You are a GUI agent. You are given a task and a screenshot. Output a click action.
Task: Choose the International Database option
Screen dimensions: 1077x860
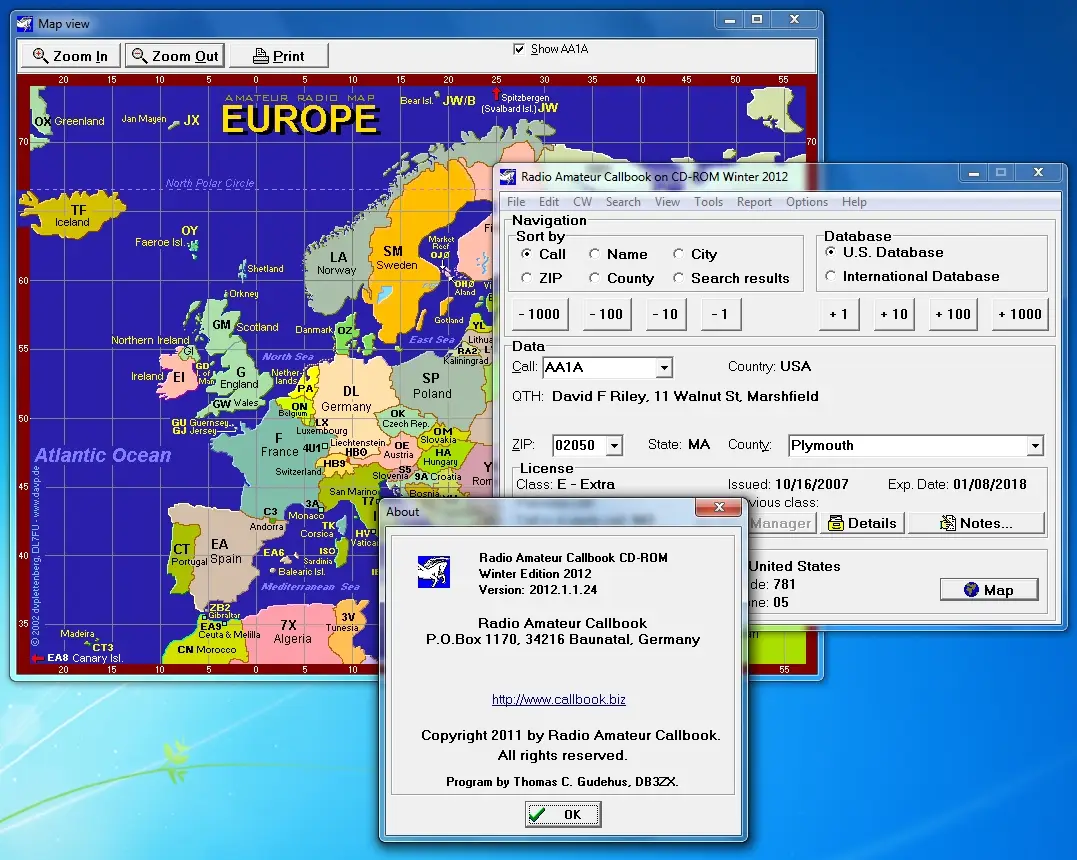pos(830,275)
